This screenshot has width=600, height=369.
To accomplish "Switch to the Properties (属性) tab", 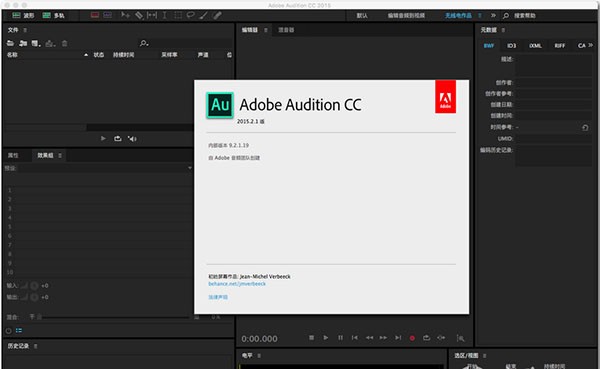I will (13, 155).
